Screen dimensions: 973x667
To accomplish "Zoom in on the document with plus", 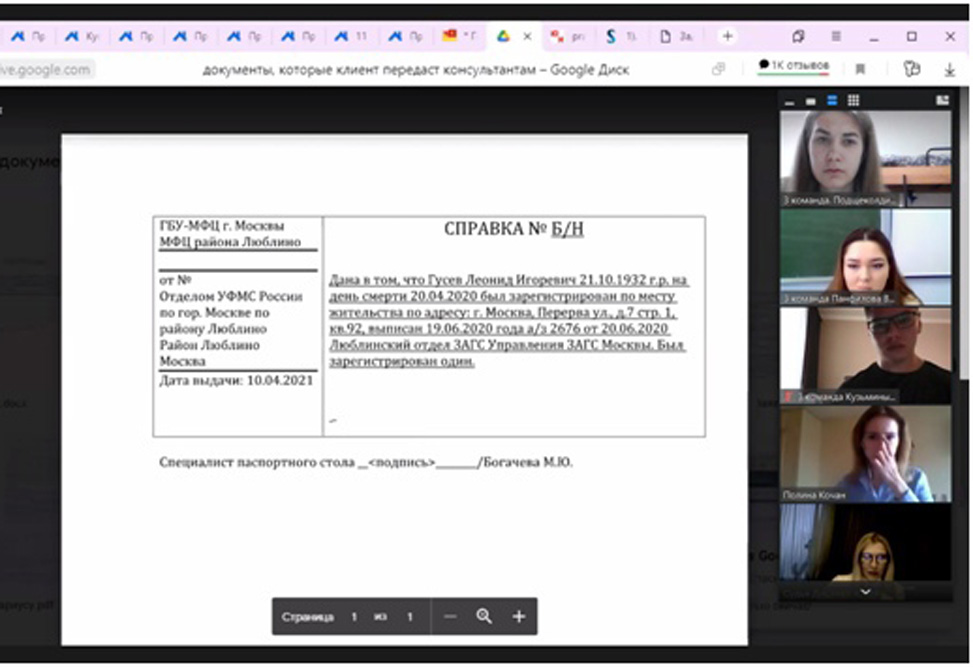I will pos(518,617).
